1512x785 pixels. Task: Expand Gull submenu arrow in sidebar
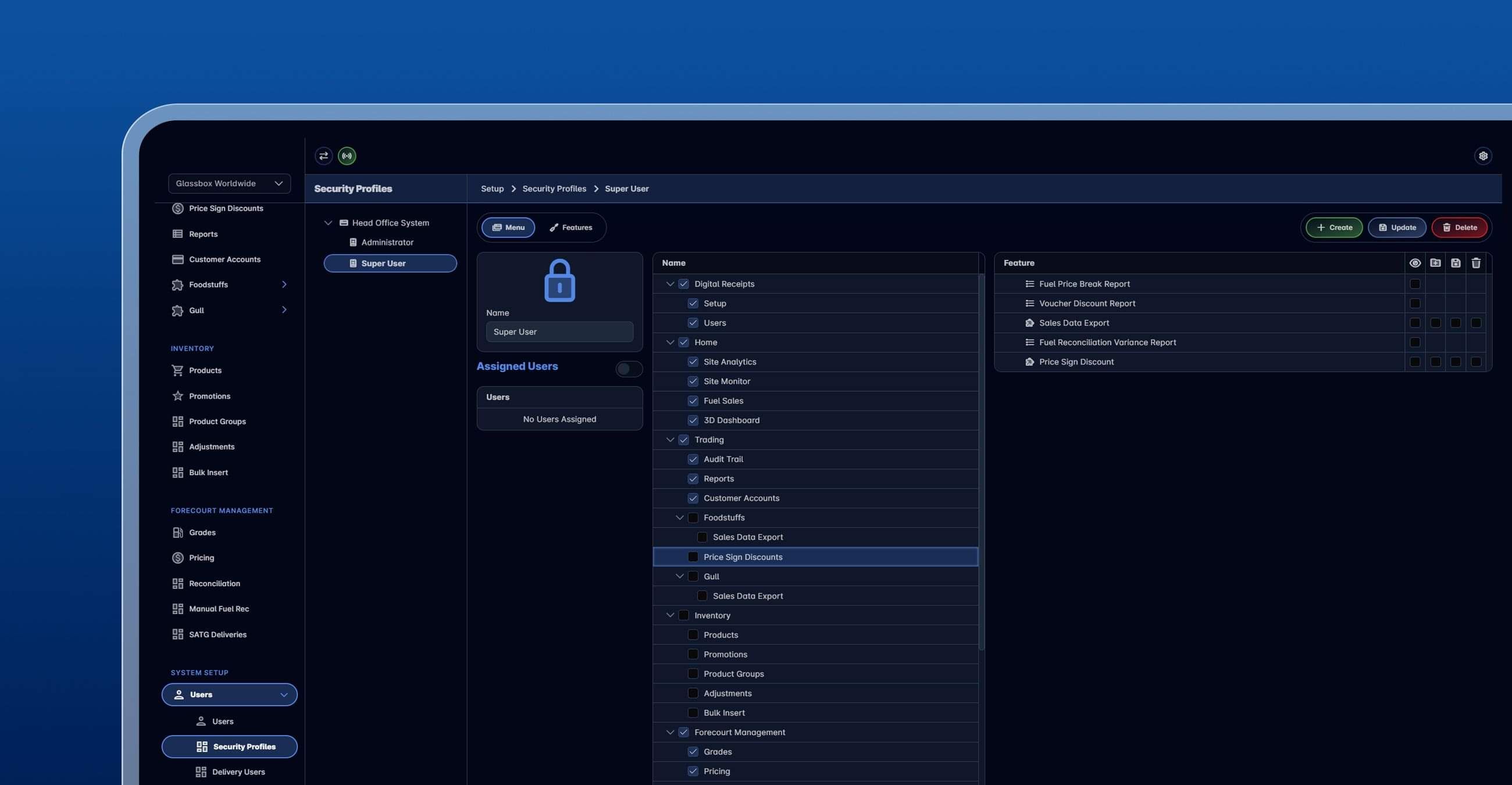[x=284, y=310]
